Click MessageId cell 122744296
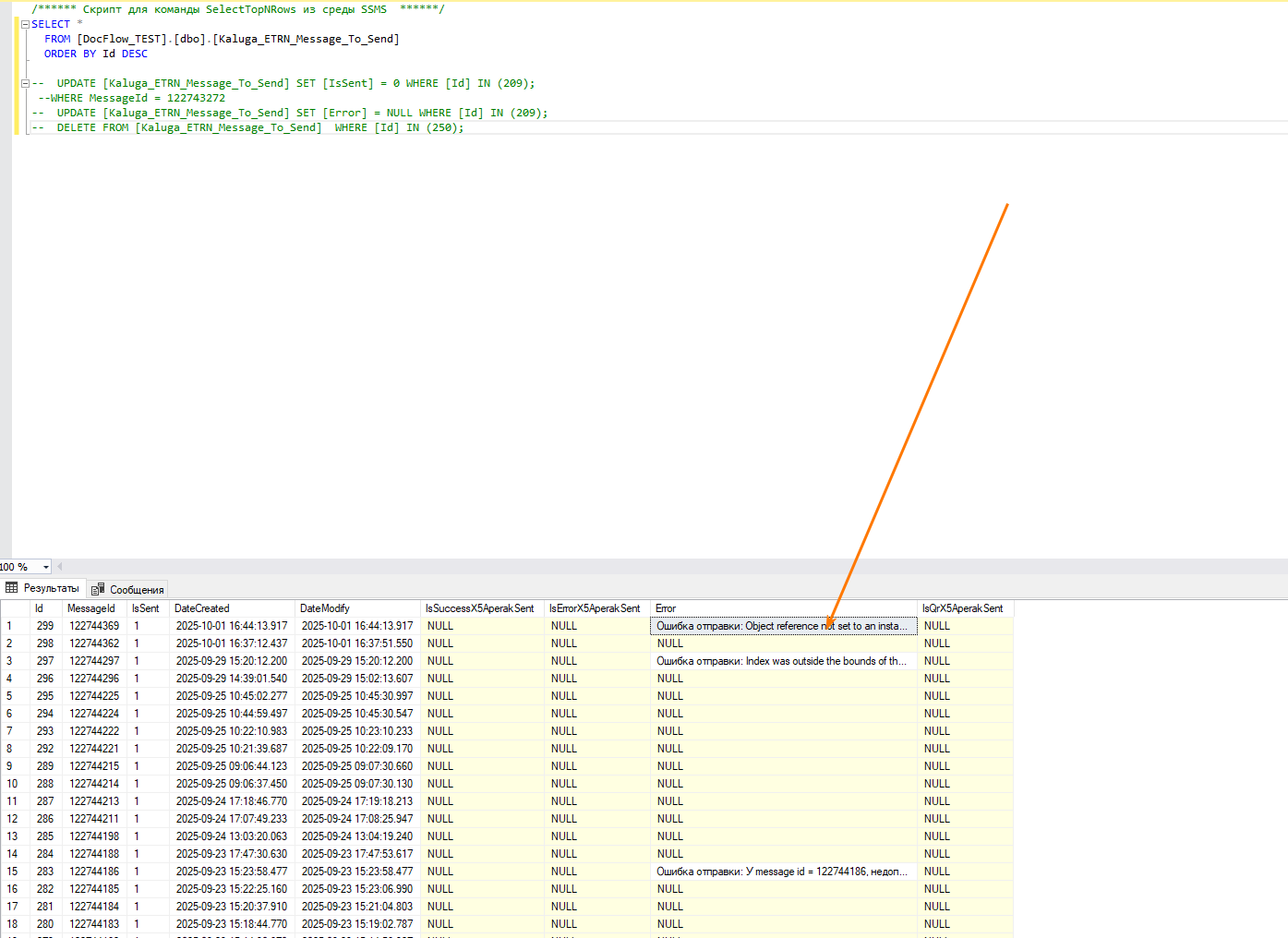The width and height of the screenshot is (1288, 938). 95,679
